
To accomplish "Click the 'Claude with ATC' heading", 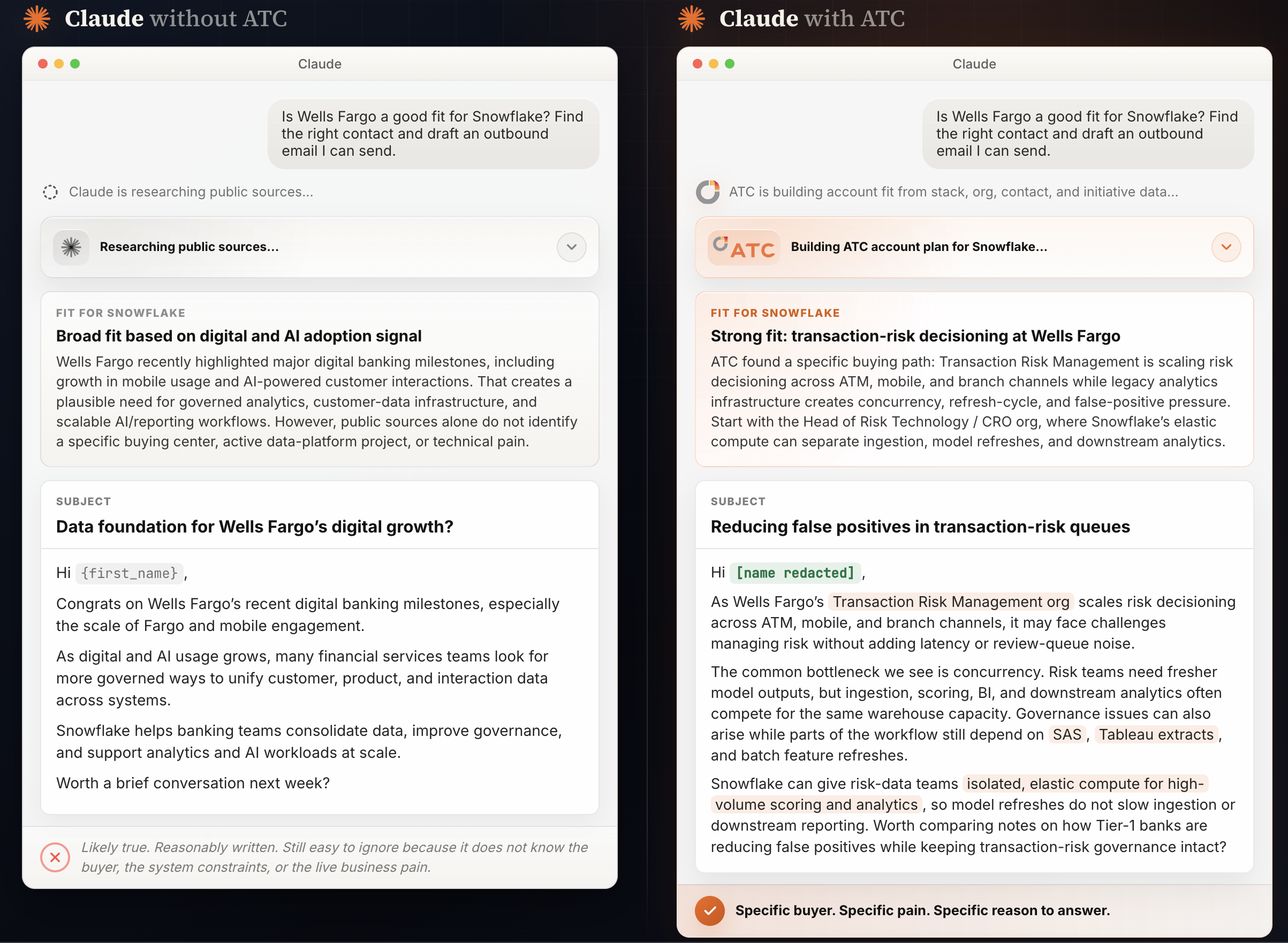I will (812, 18).
